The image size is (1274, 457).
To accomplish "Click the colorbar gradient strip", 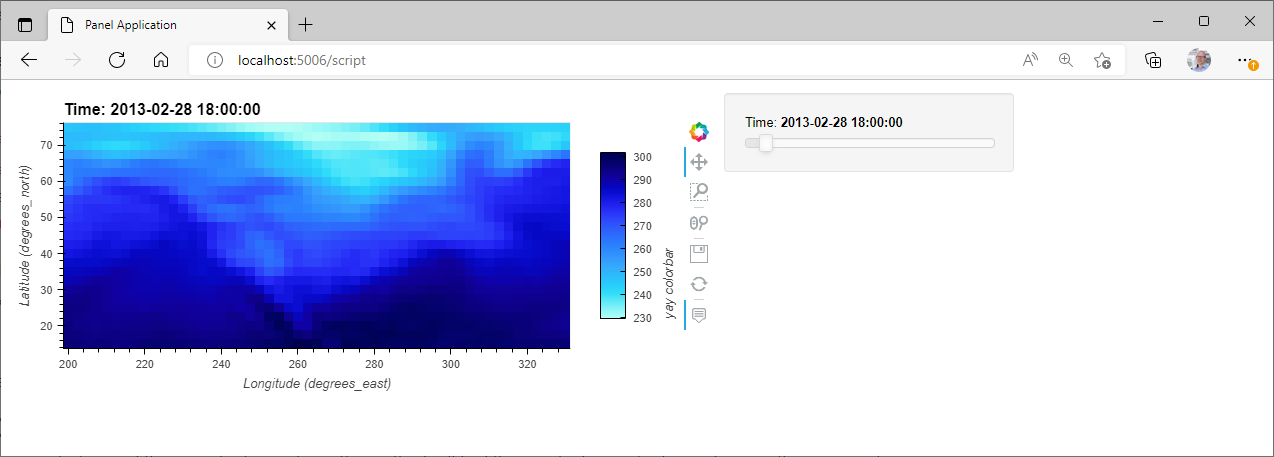I will 612,235.
